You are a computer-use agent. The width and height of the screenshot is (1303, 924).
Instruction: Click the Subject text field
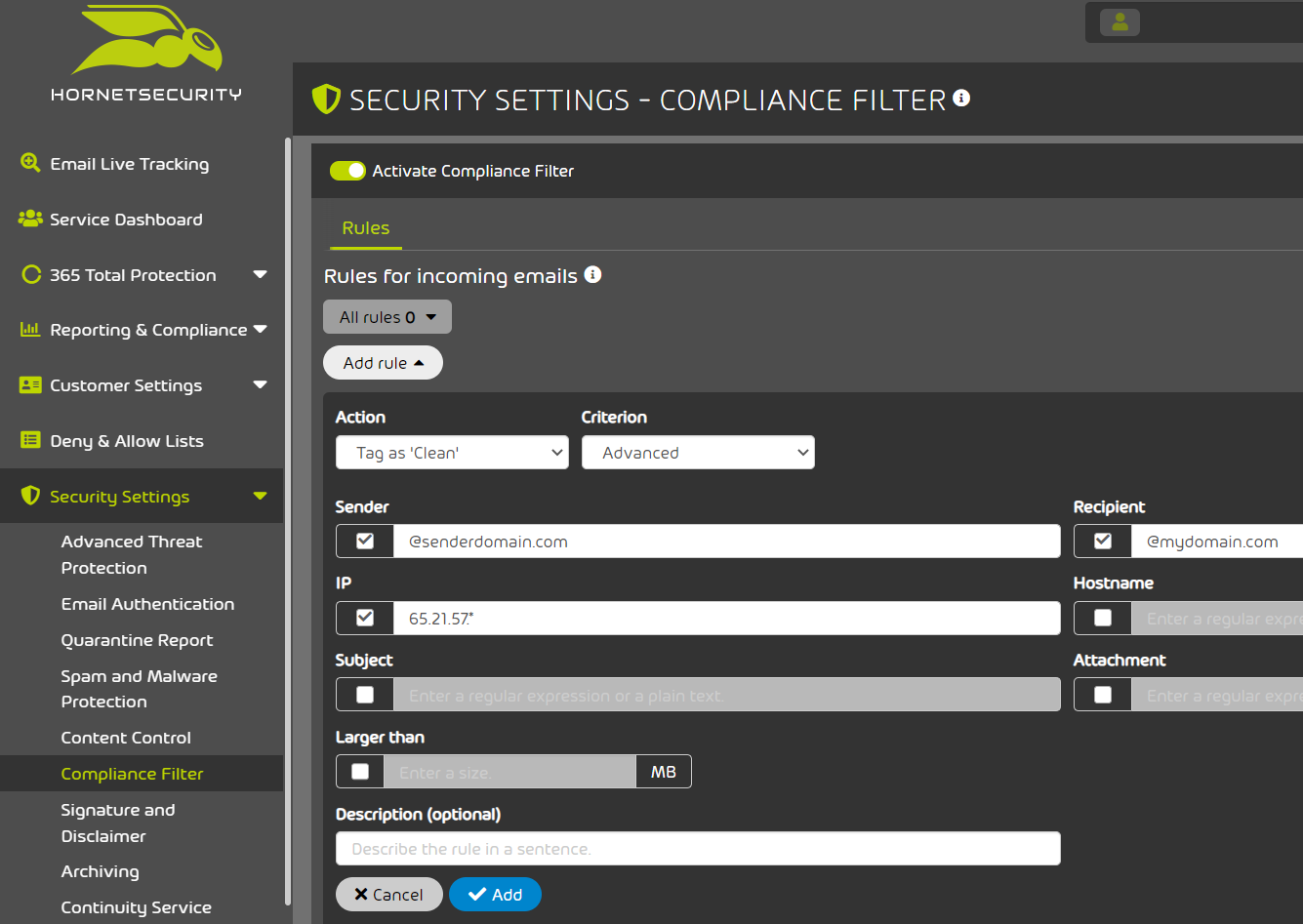click(726, 695)
